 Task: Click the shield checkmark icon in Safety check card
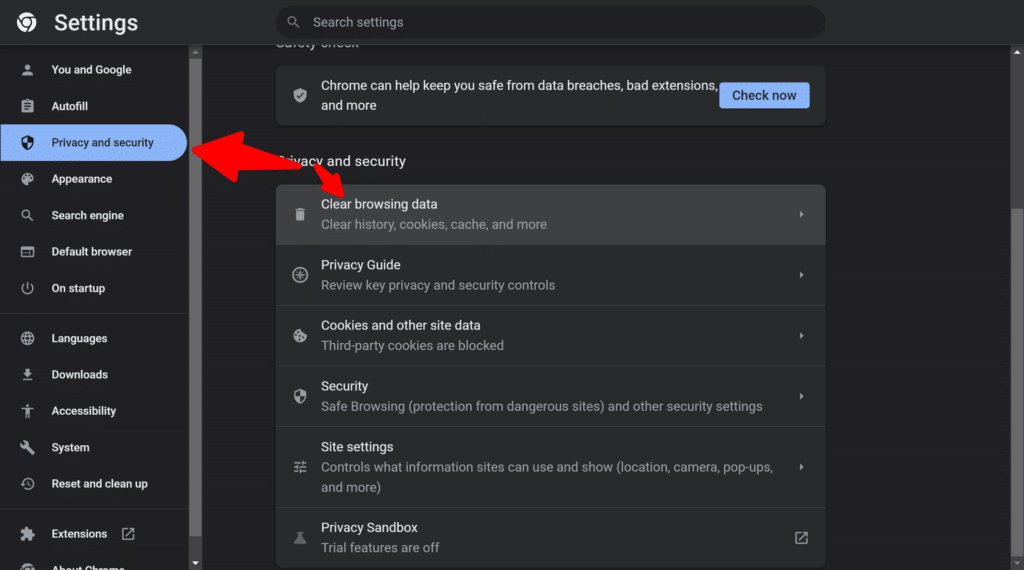point(300,95)
